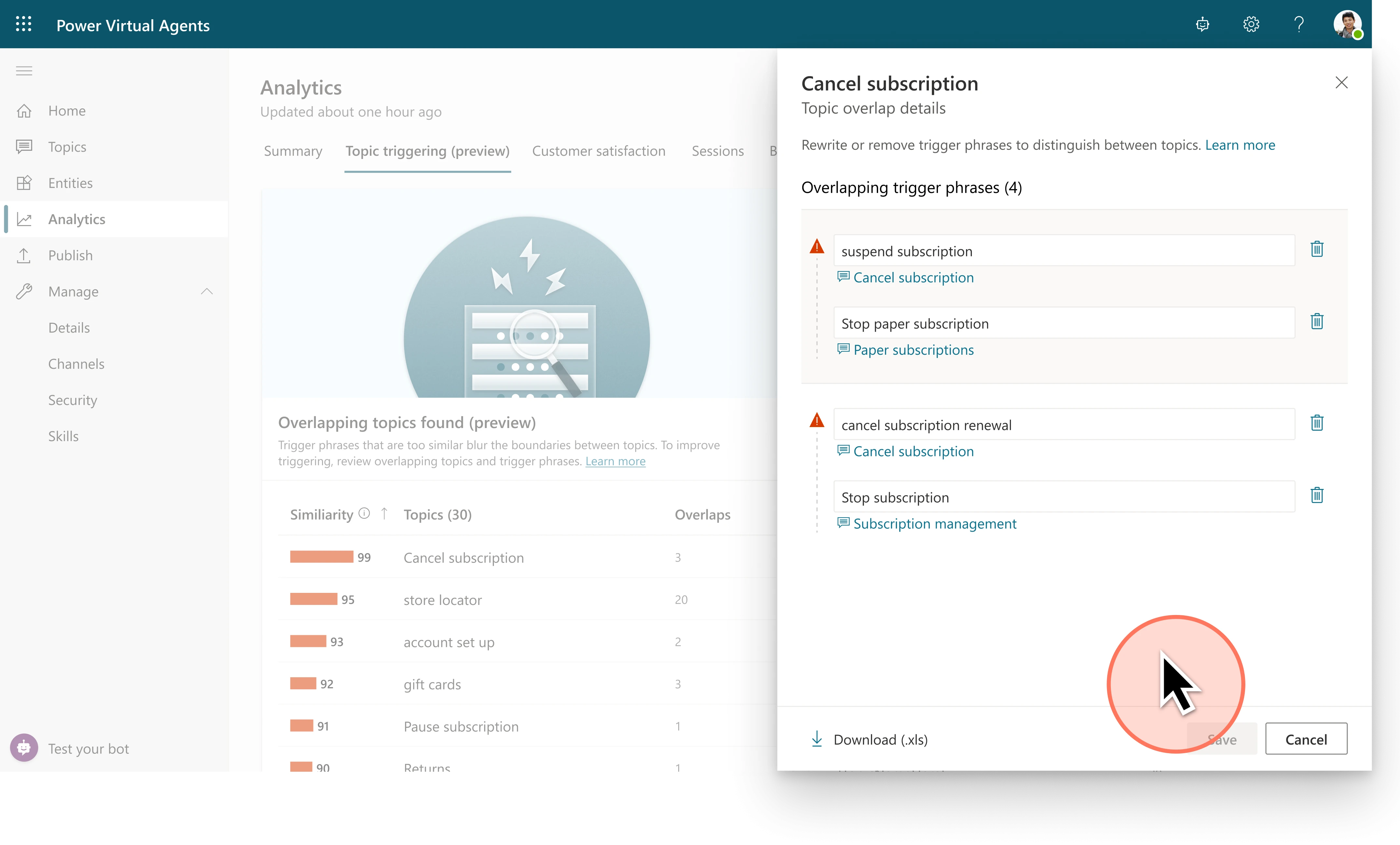Delete the "Stop paper subscription" phrase

[1318, 321]
